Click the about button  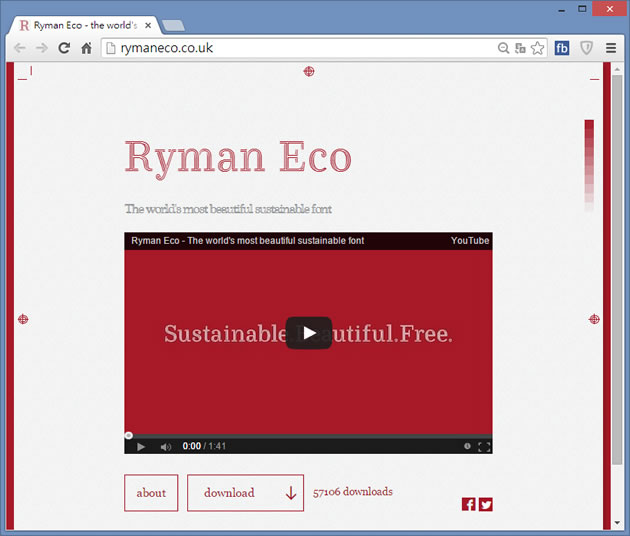(x=151, y=493)
